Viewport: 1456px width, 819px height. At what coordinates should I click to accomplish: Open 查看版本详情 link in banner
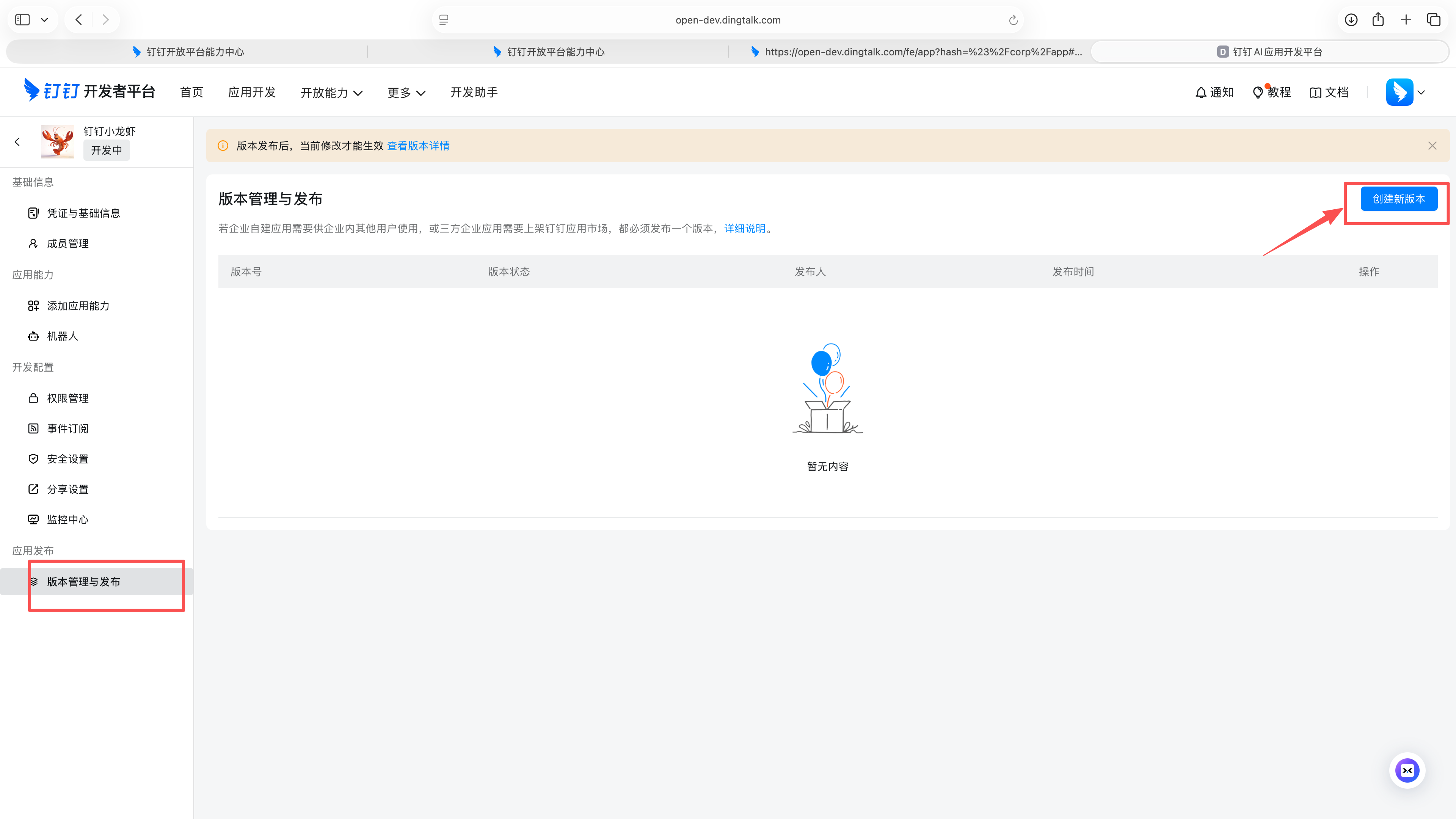[418, 146]
